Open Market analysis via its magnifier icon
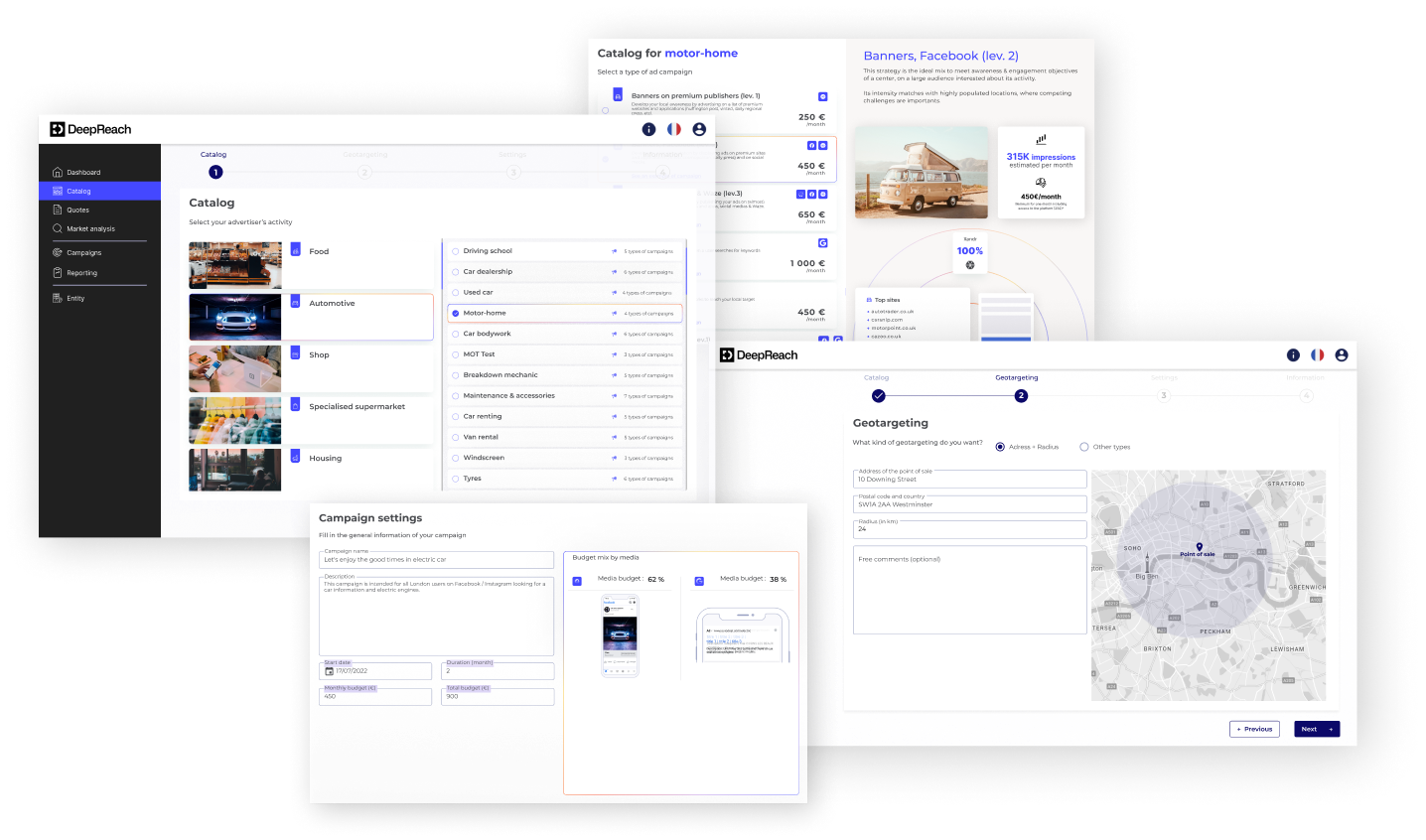The height and width of the screenshot is (840, 1426). [x=58, y=228]
